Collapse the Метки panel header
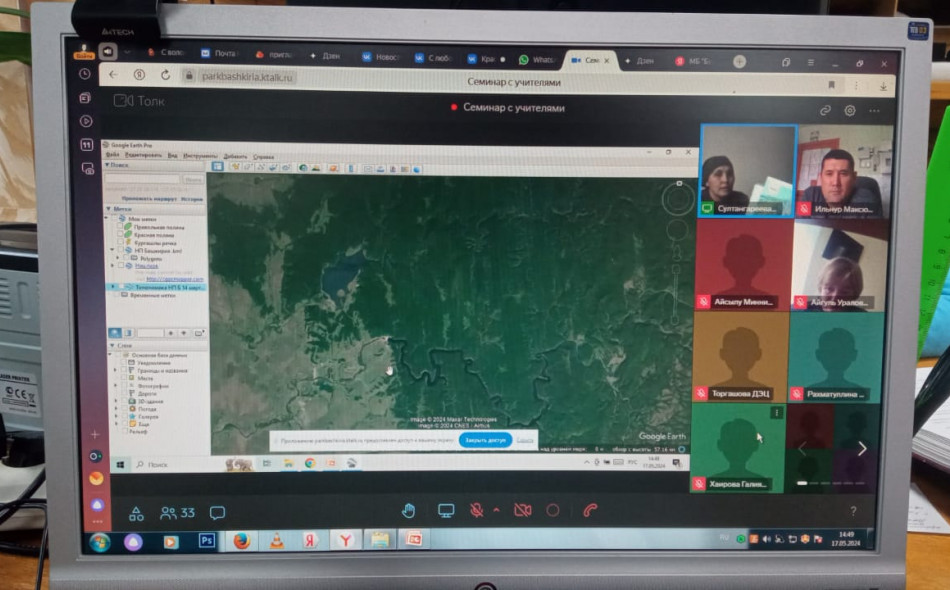This screenshot has width=950, height=590. pos(108,209)
